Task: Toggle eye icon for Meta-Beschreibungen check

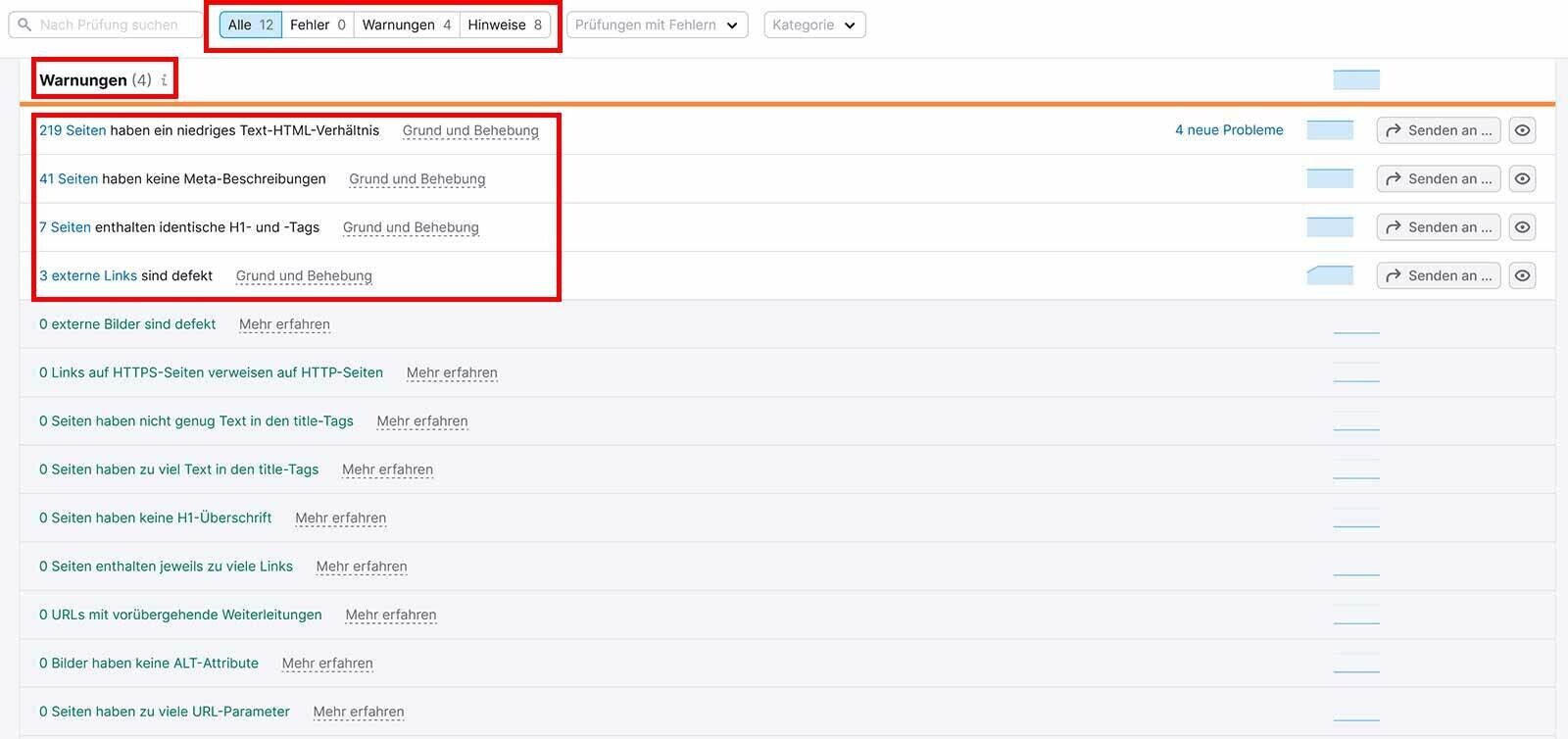Action: (x=1522, y=178)
